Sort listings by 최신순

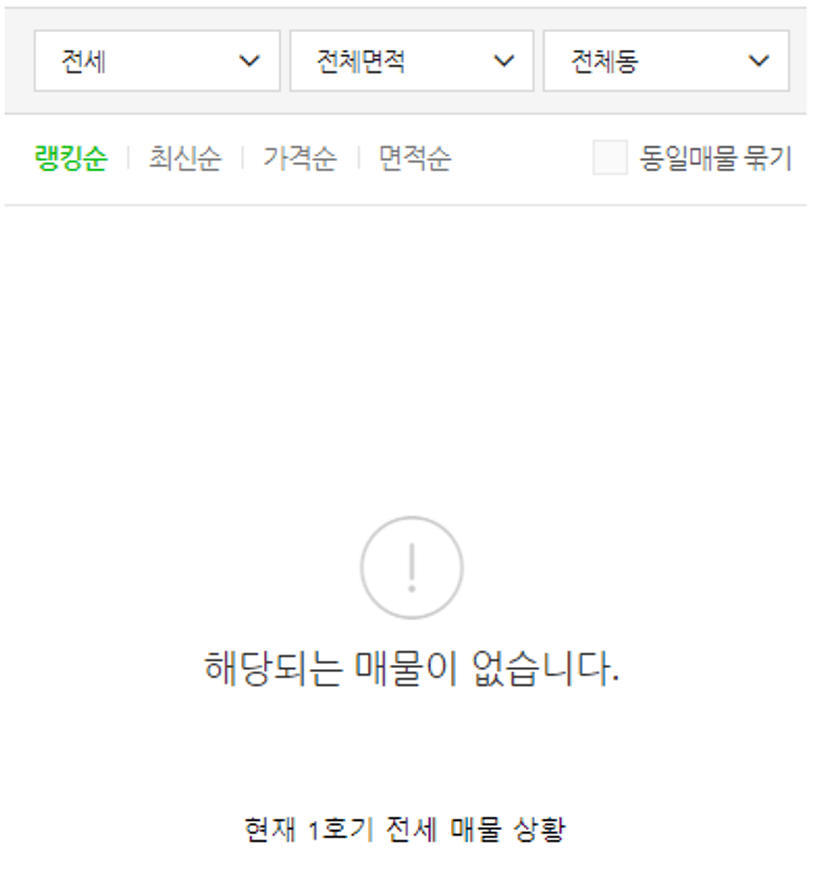pyautogui.click(x=185, y=158)
